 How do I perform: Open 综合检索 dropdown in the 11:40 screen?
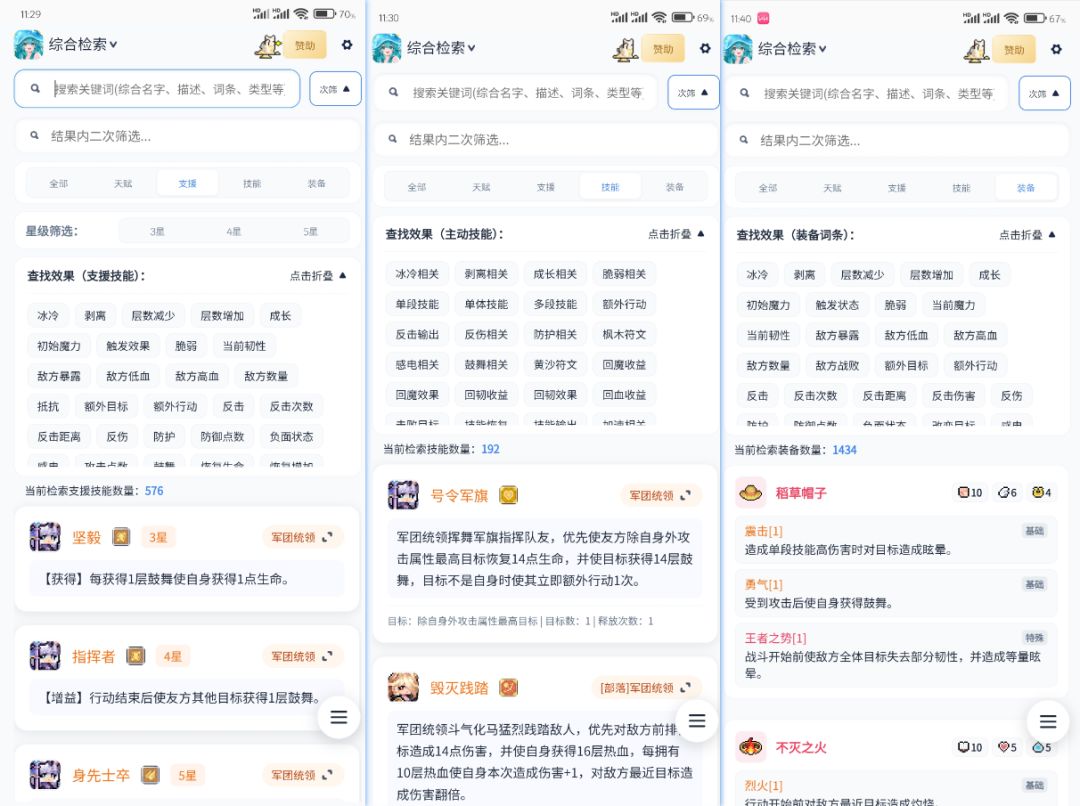tap(792, 49)
